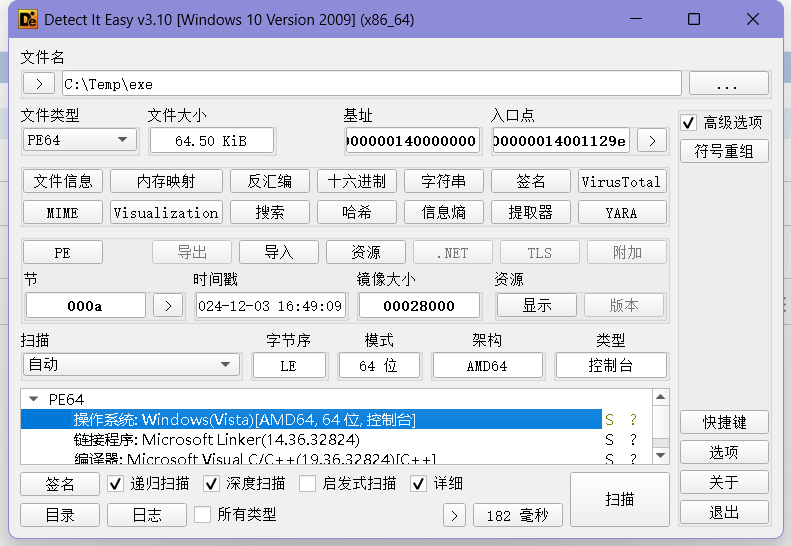Open 反汇编 disassembler
Viewport: 791px width, 546px height.
point(270,181)
